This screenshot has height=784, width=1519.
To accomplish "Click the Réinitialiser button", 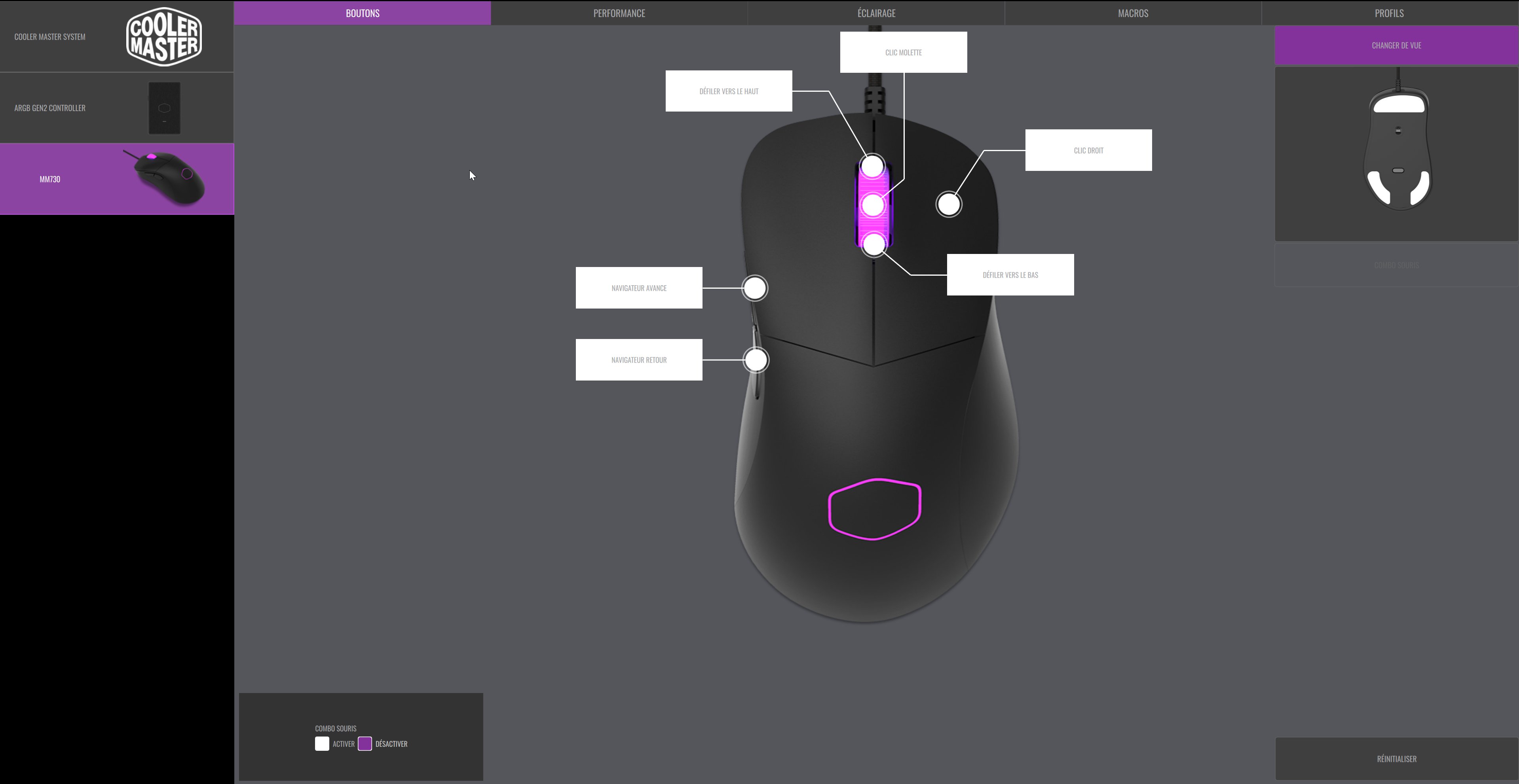I will point(1396,759).
